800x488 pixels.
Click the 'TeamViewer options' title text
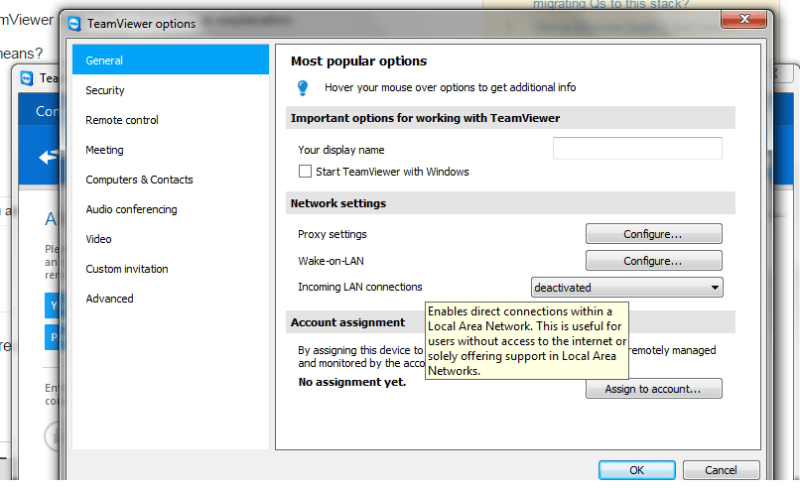[141, 24]
